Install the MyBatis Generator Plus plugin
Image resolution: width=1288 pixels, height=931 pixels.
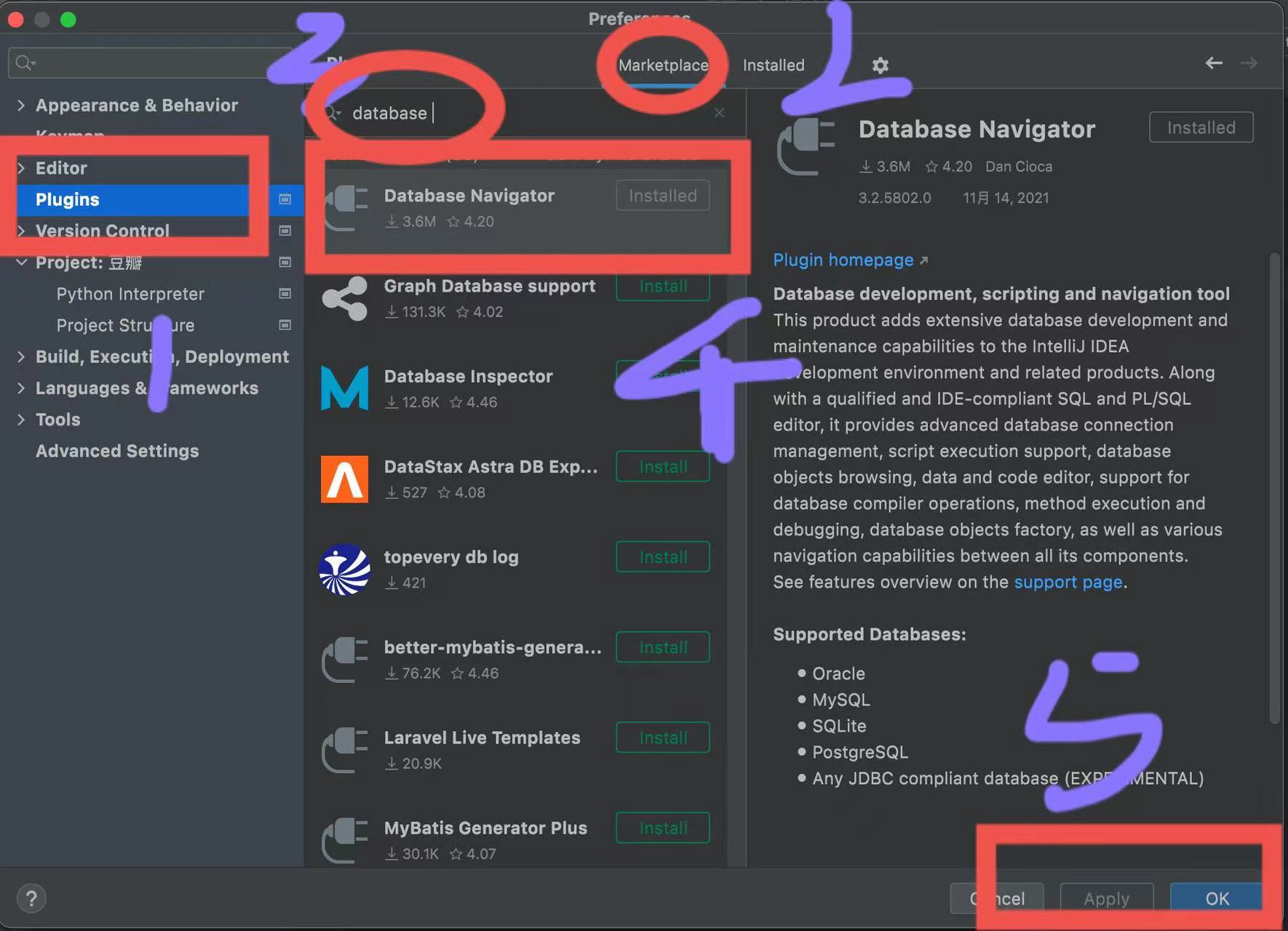point(661,827)
